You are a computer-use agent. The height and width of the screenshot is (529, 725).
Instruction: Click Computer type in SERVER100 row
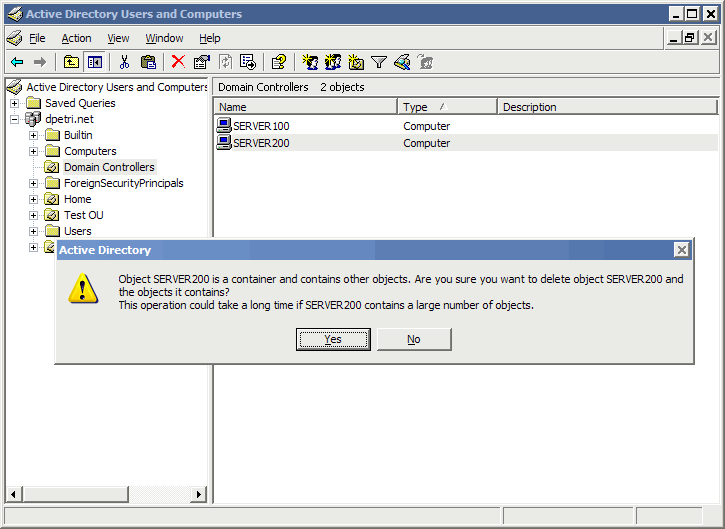(x=426, y=126)
